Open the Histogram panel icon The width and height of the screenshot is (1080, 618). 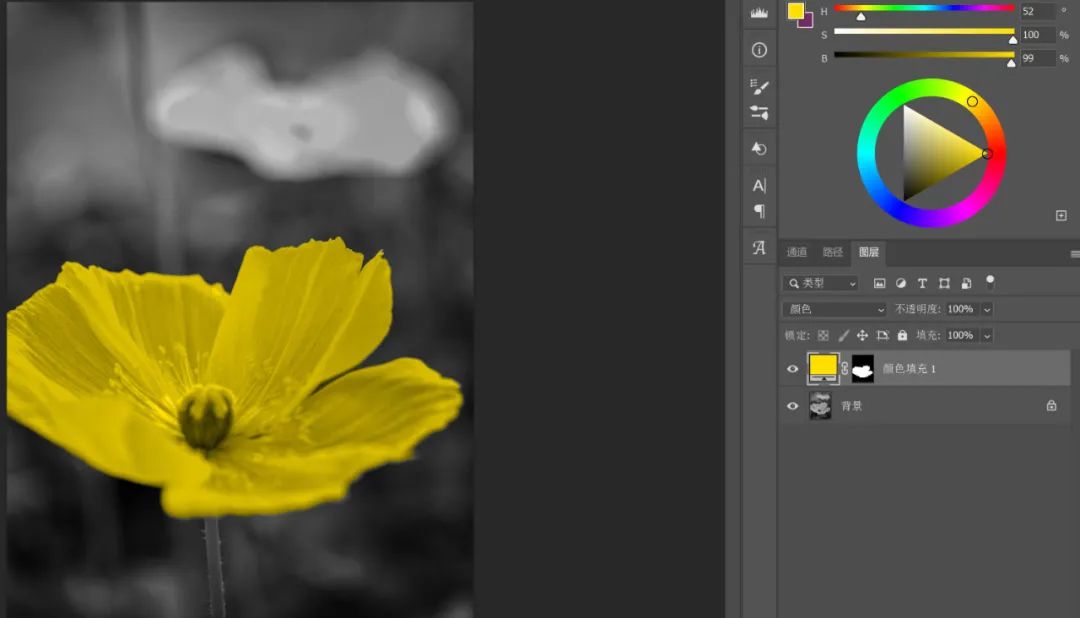[x=759, y=12]
